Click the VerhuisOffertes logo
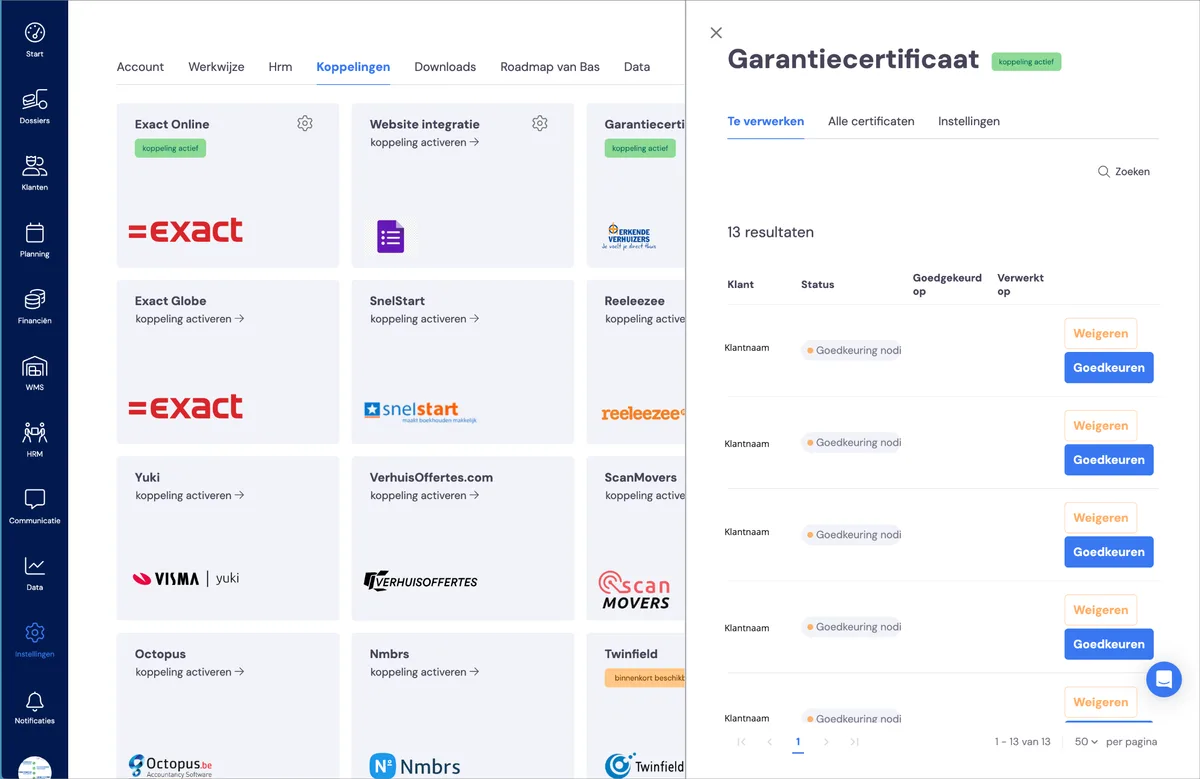 [421, 580]
